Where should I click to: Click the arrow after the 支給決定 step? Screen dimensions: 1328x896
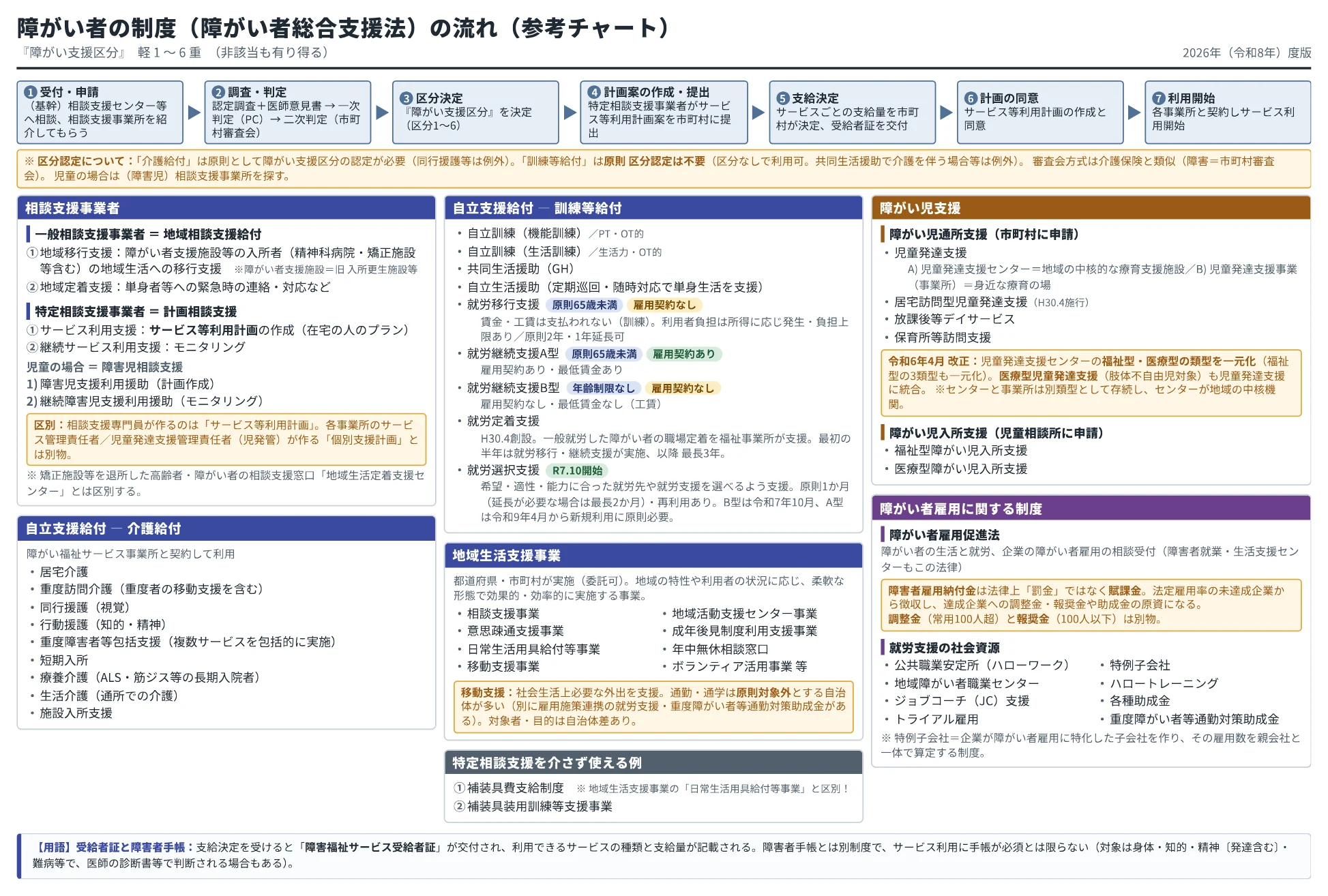click(x=946, y=113)
